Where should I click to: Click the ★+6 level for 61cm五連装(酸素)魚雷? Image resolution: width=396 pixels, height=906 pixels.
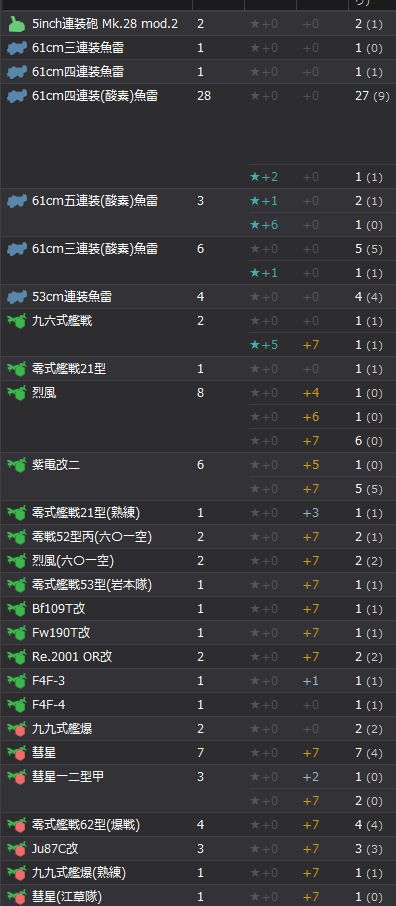264,225
